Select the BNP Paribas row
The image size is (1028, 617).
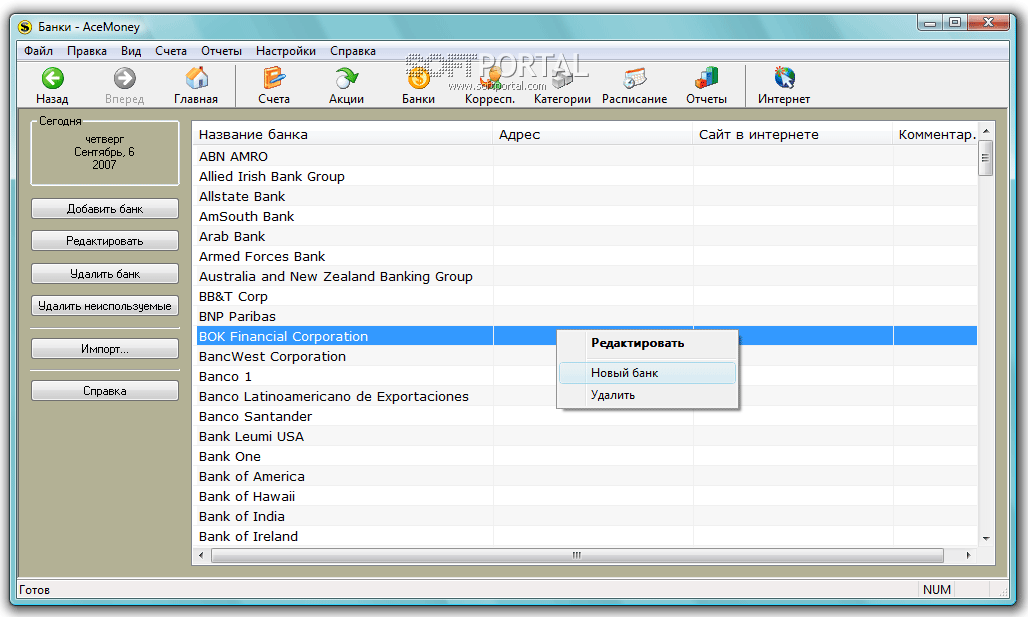tap(587, 316)
